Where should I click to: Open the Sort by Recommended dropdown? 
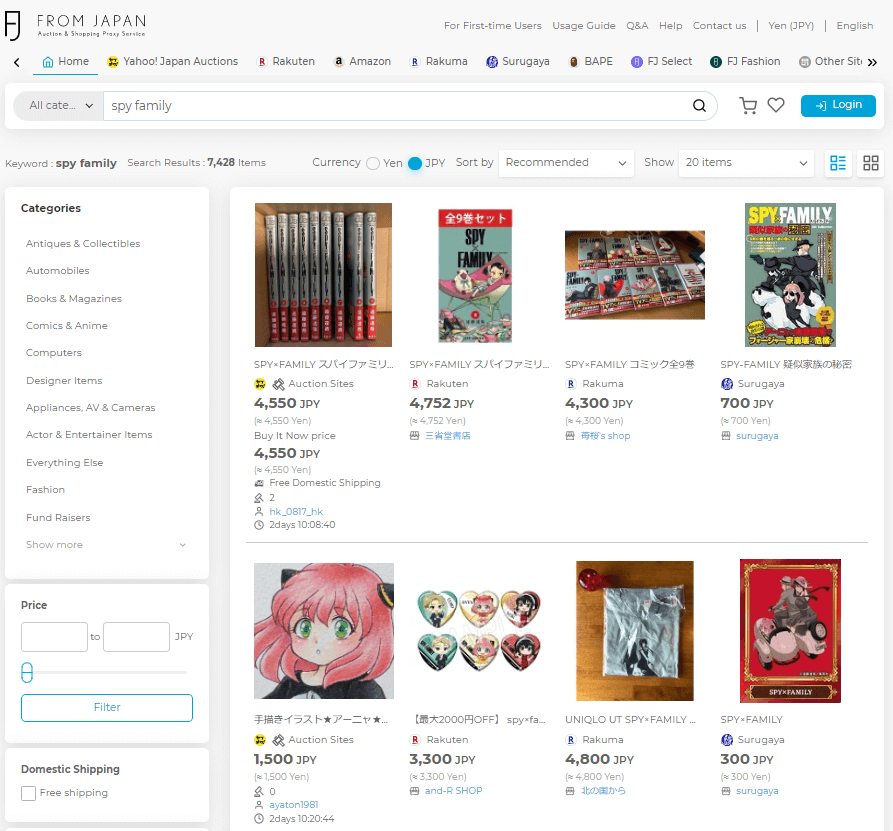point(566,163)
